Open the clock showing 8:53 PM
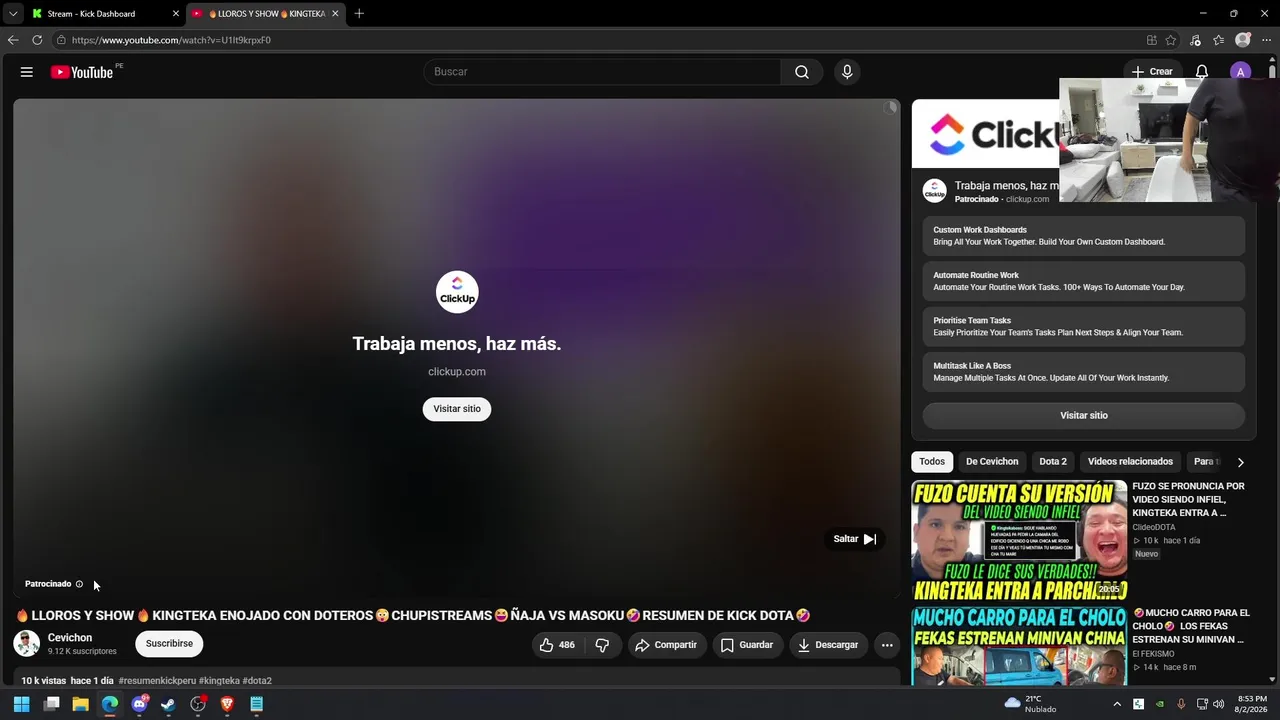 tap(1252, 704)
